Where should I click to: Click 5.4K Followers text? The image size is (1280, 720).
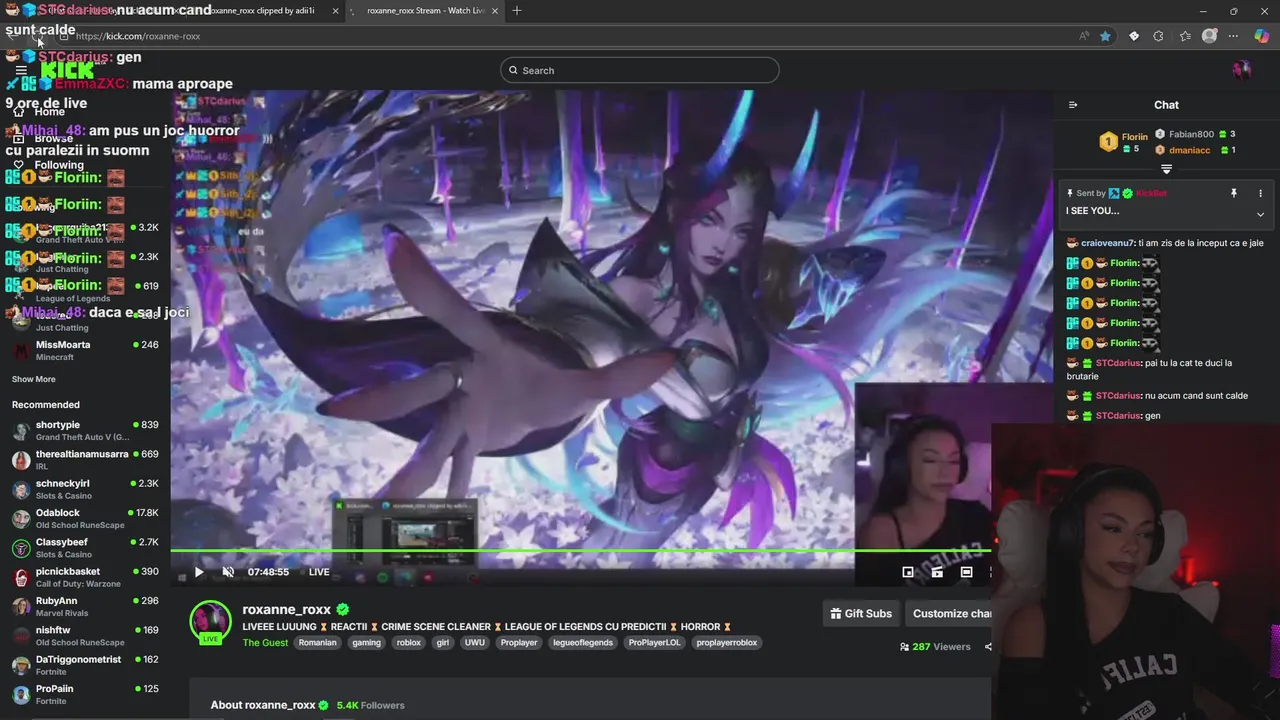click(x=371, y=705)
